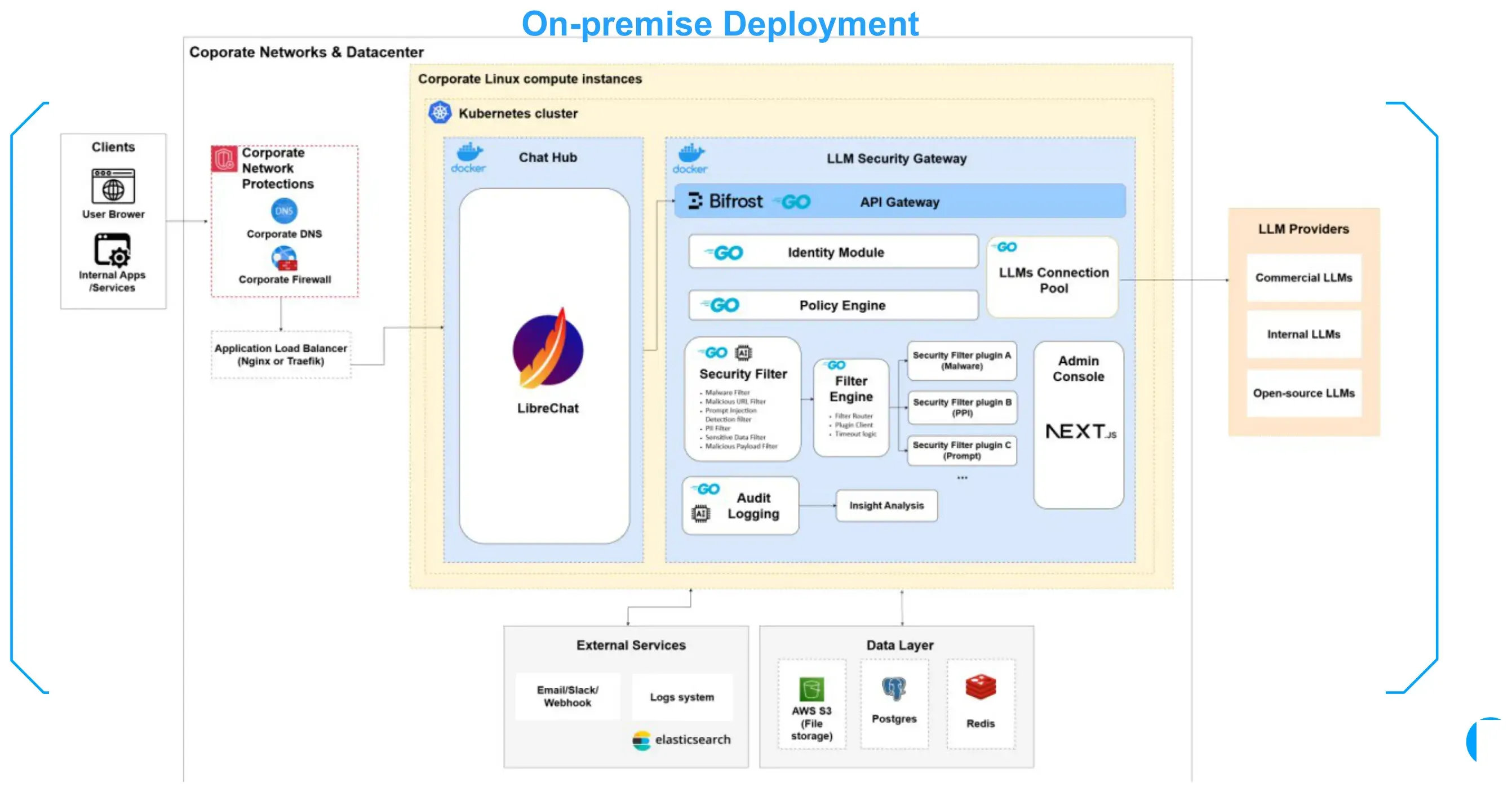This screenshot has height=792, width=1512.
Task: Click the Open-source LLMs box
Action: point(1303,393)
